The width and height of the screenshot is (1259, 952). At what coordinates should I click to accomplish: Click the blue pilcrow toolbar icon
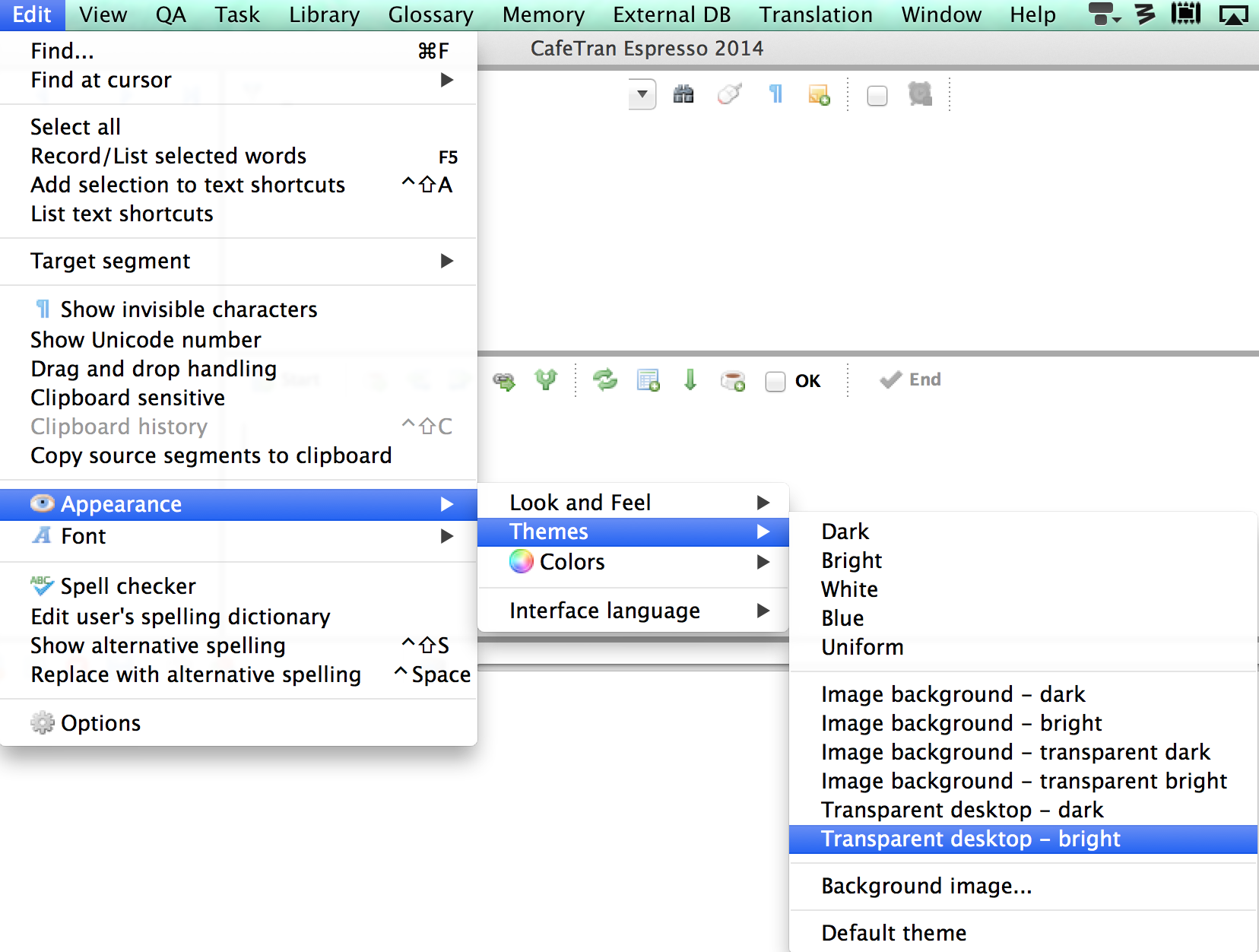(x=775, y=94)
